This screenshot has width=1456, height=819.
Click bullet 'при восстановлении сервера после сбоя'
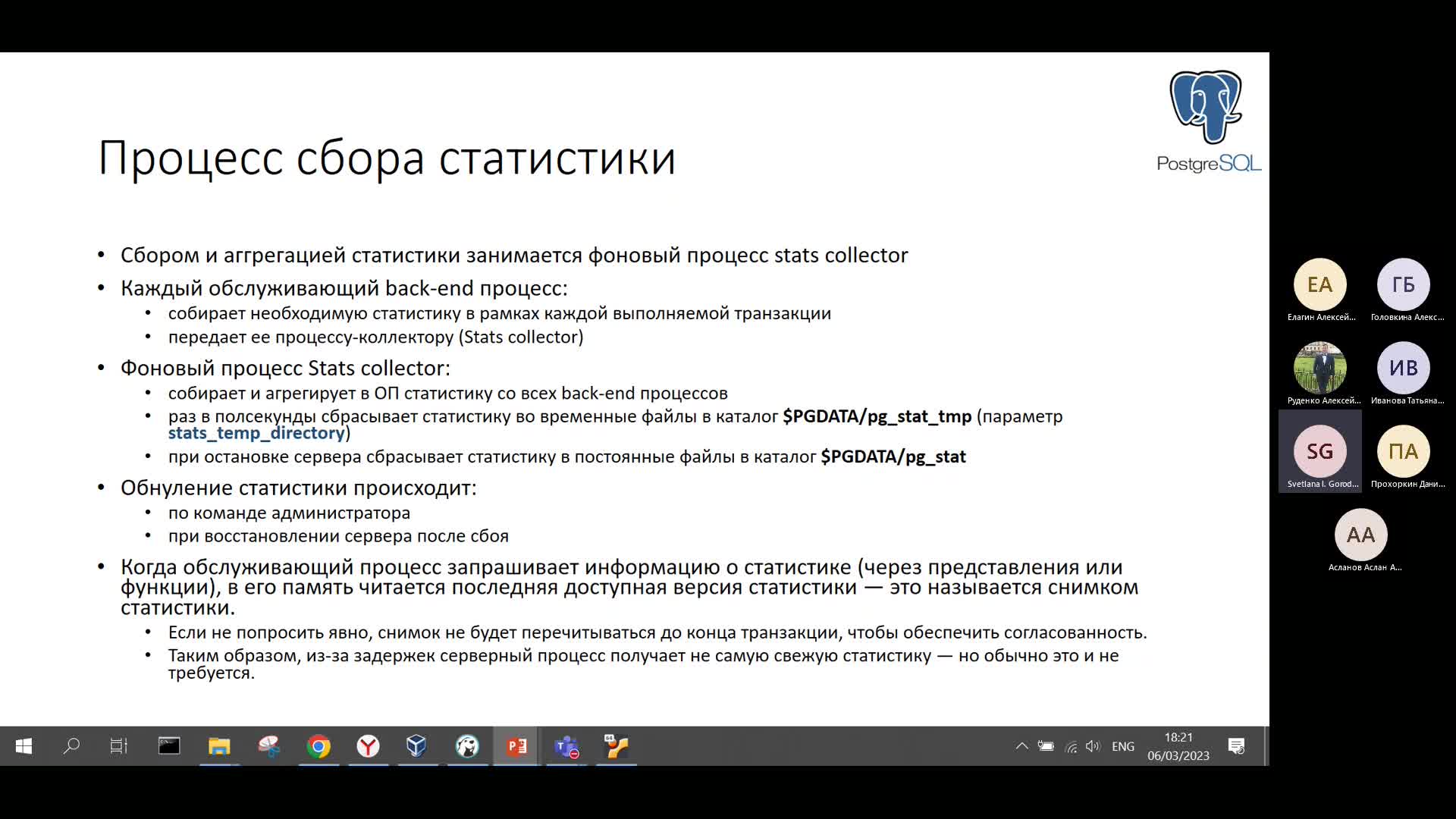coord(338,536)
